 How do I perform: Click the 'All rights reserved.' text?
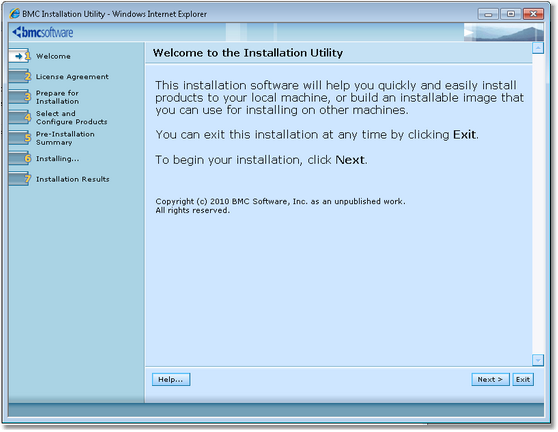click(193, 210)
